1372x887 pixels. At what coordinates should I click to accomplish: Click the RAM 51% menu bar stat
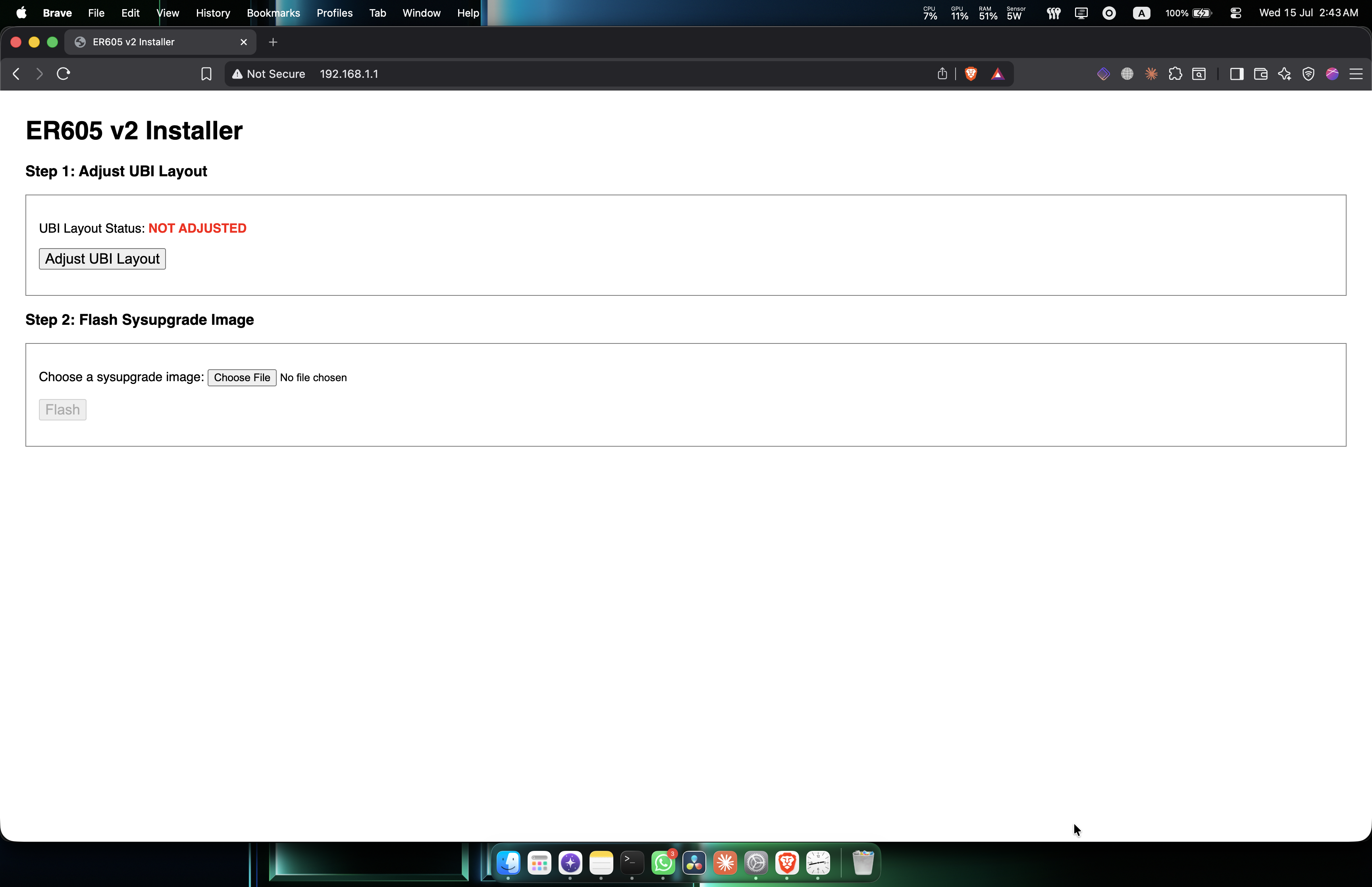(988, 13)
